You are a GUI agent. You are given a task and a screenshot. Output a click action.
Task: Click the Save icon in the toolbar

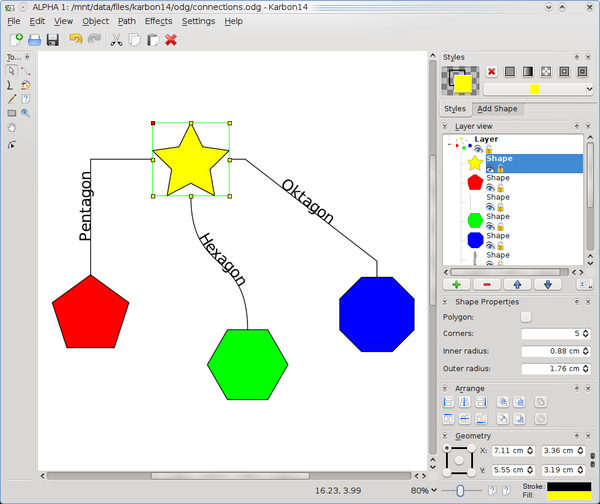tap(52, 40)
